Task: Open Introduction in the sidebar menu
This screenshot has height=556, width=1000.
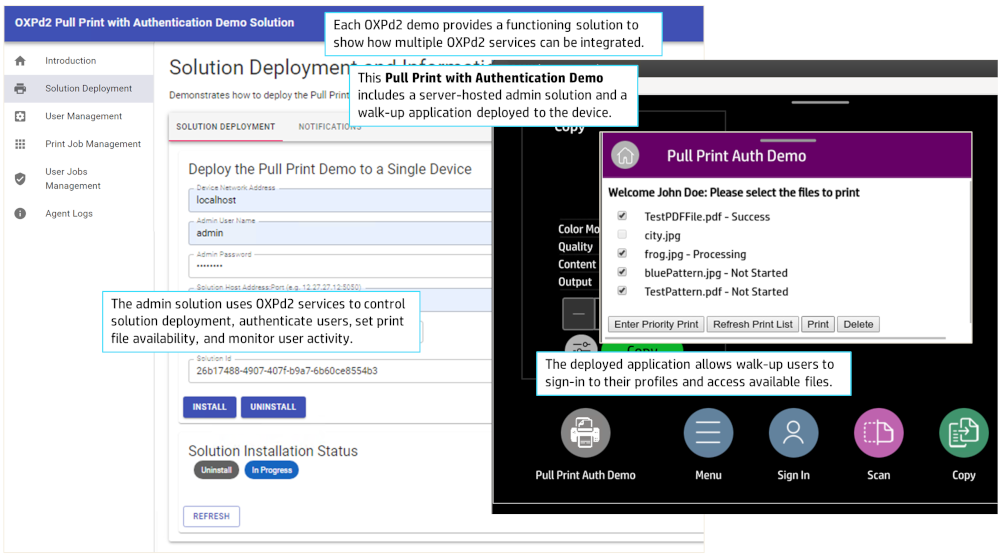Action: [x=71, y=61]
